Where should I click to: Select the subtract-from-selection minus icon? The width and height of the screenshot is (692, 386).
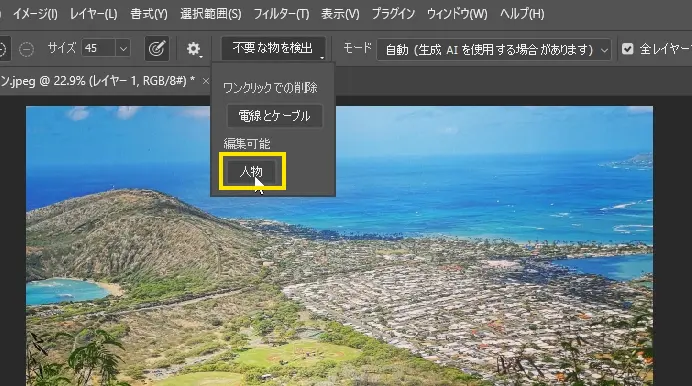click(26, 49)
